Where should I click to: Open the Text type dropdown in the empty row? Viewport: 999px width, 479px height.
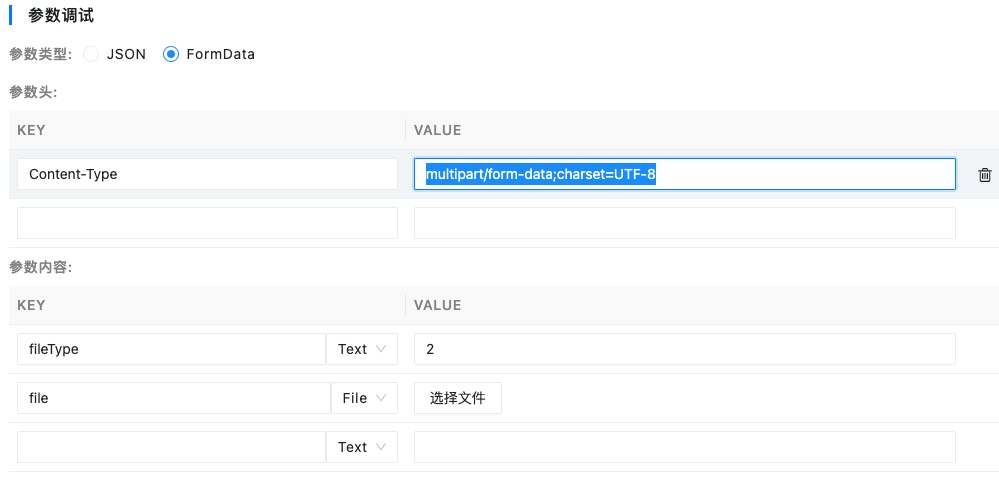tap(362, 447)
